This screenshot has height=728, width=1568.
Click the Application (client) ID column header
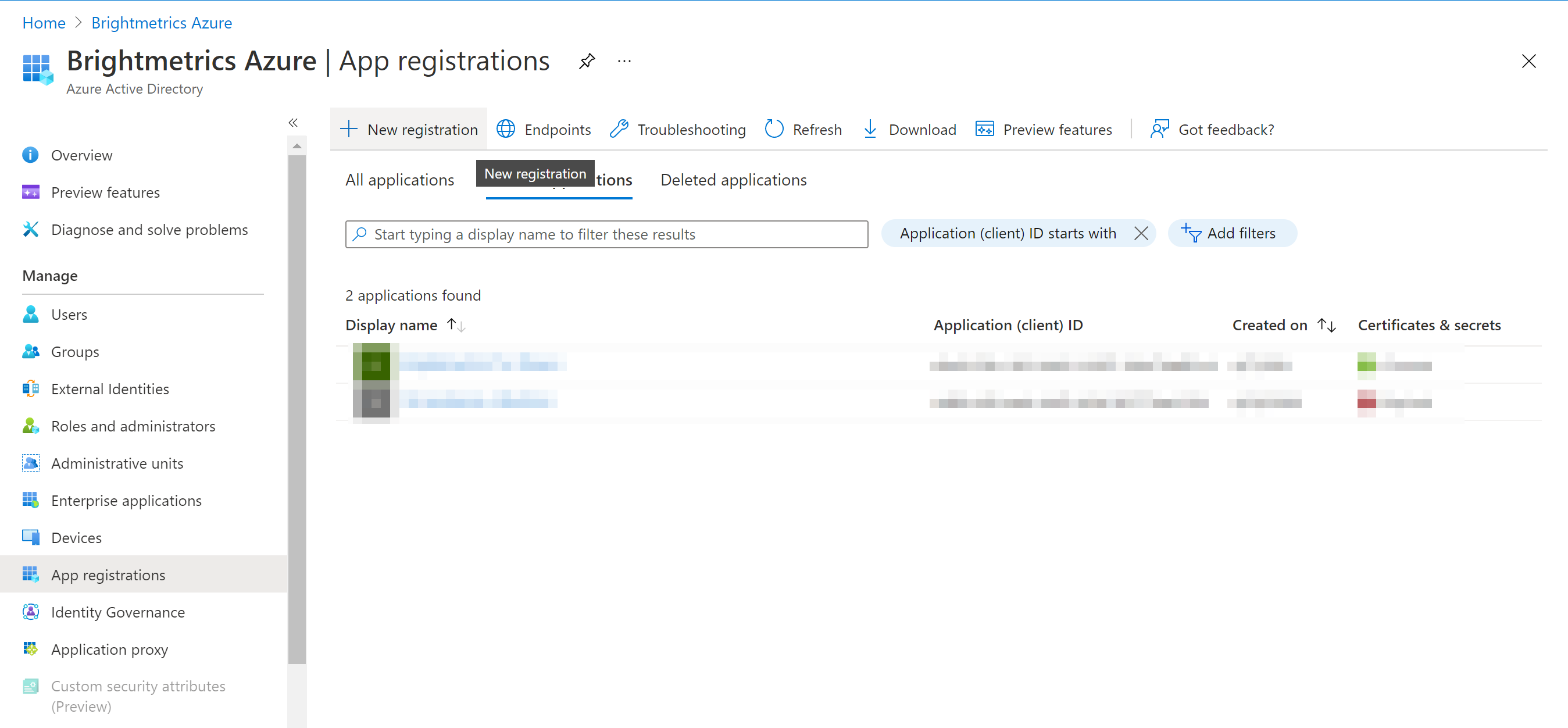click(1008, 325)
